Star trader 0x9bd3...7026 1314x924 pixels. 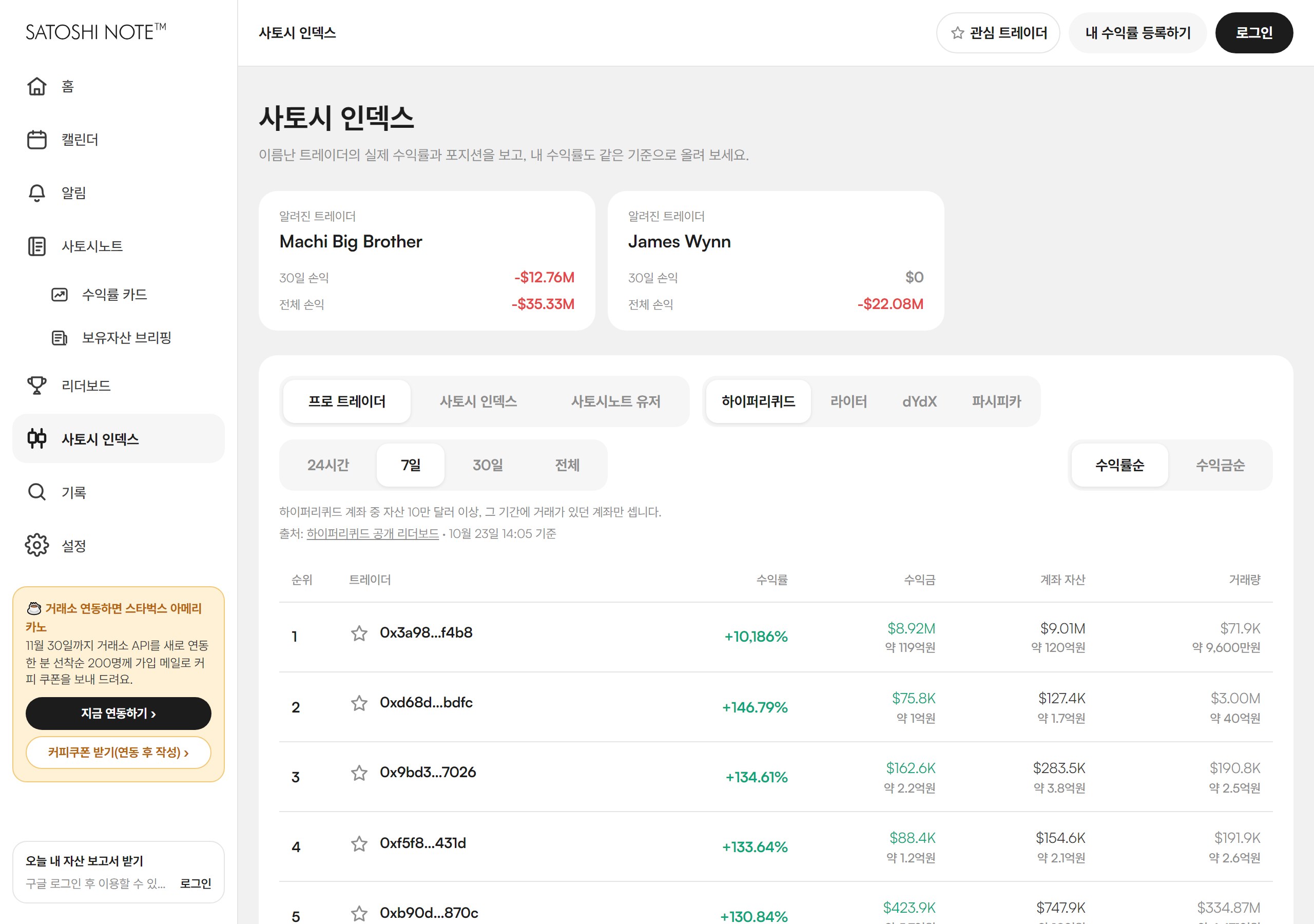pyautogui.click(x=359, y=773)
